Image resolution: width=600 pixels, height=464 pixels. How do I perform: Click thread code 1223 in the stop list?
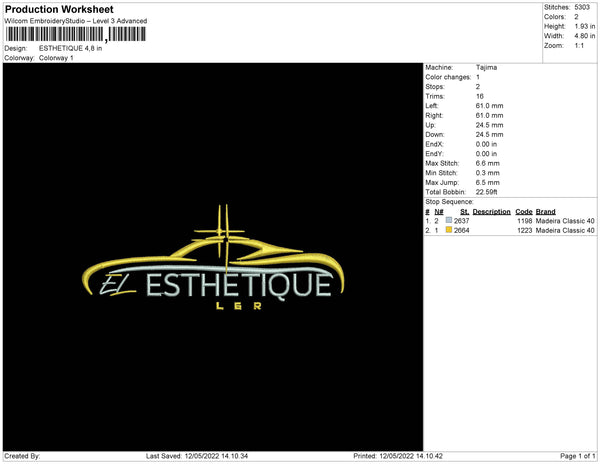click(x=525, y=230)
